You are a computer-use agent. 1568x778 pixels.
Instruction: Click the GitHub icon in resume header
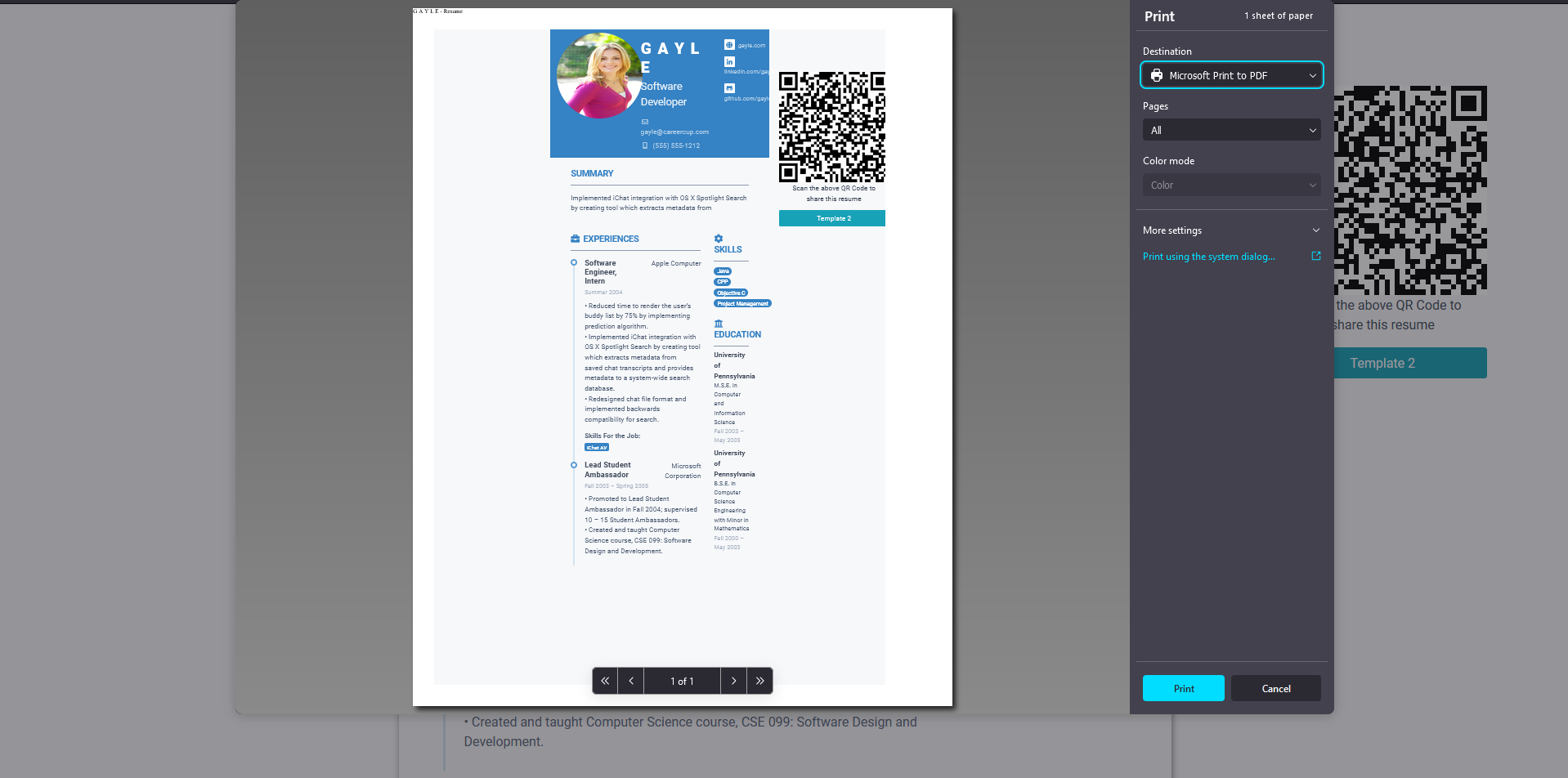(729, 88)
